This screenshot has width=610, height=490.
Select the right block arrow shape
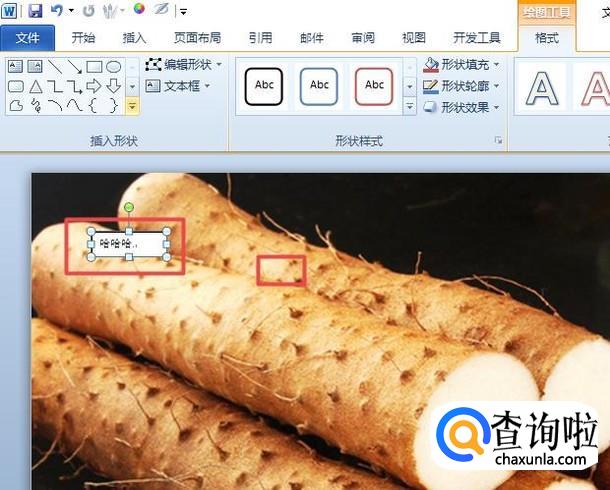(x=94, y=86)
